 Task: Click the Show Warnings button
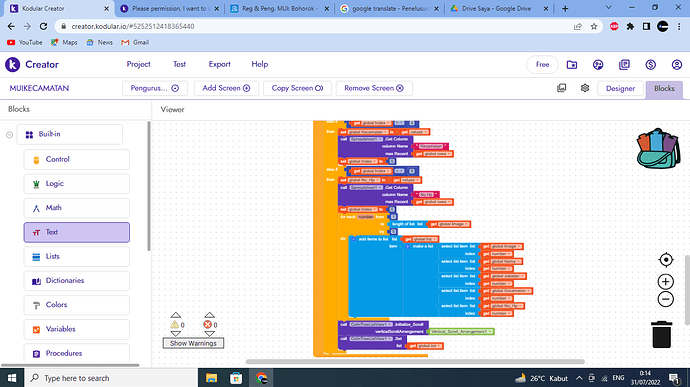coord(193,343)
